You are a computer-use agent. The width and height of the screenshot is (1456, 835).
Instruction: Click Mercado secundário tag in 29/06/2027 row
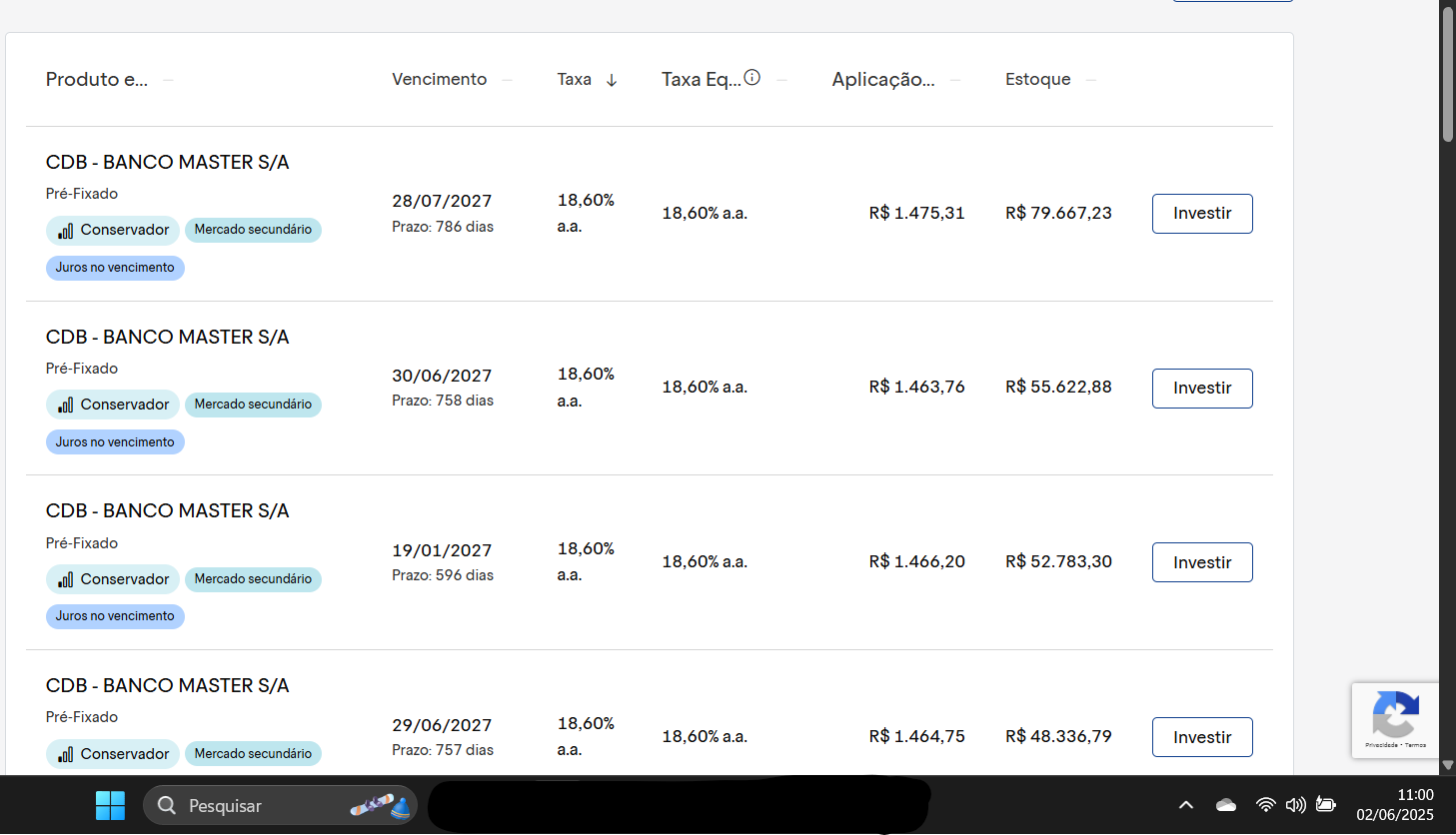pyautogui.click(x=253, y=754)
